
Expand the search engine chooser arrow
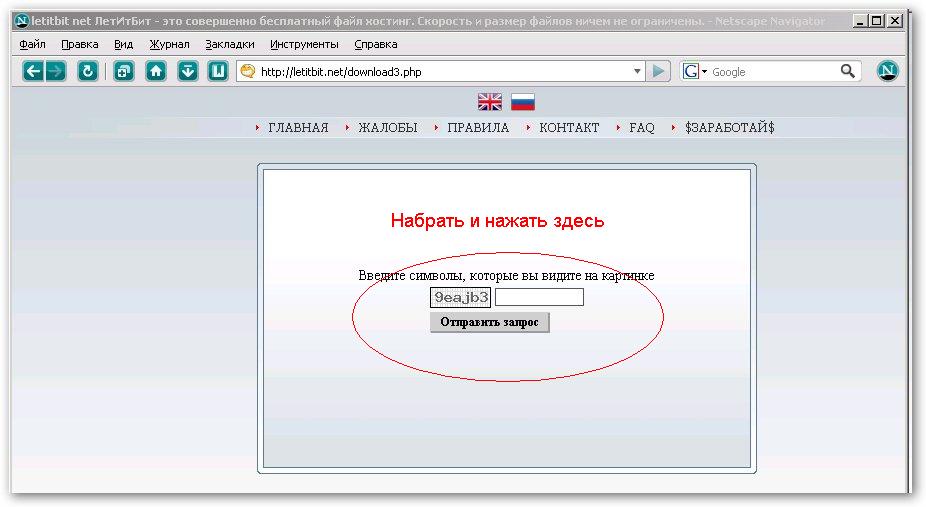click(x=704, y=72)
